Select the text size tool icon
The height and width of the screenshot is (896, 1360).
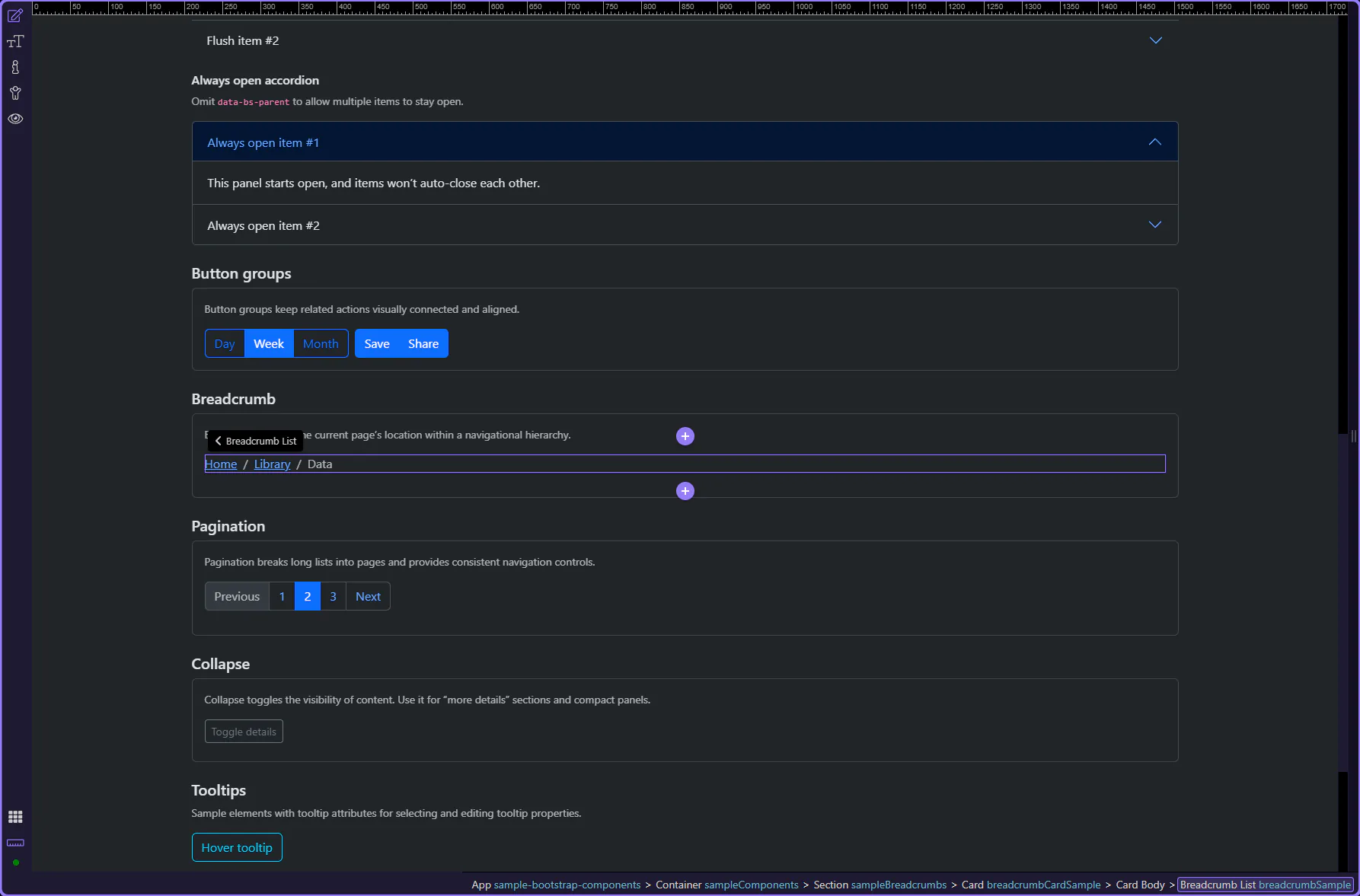(x=15, y=42)
